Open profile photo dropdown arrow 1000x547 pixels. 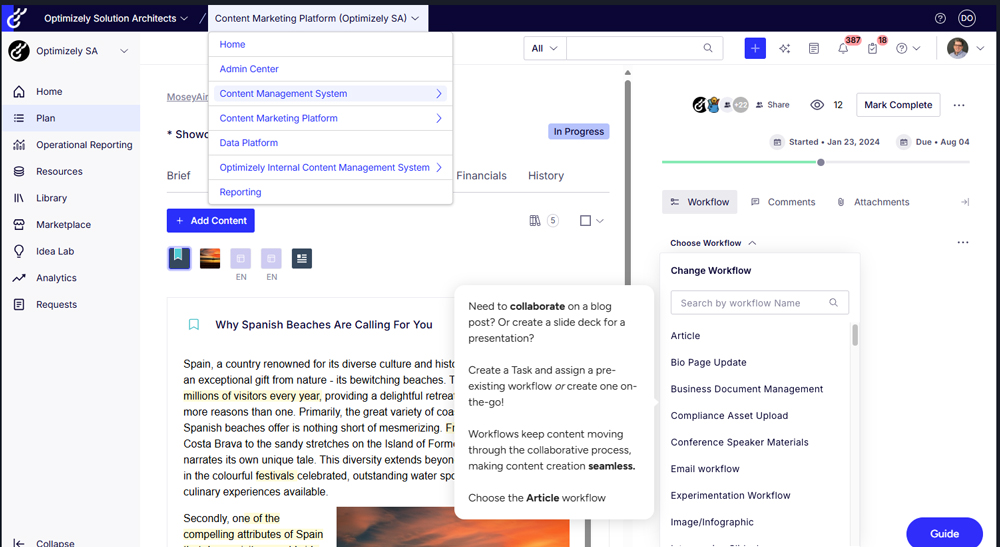click(x=980, y=48)
